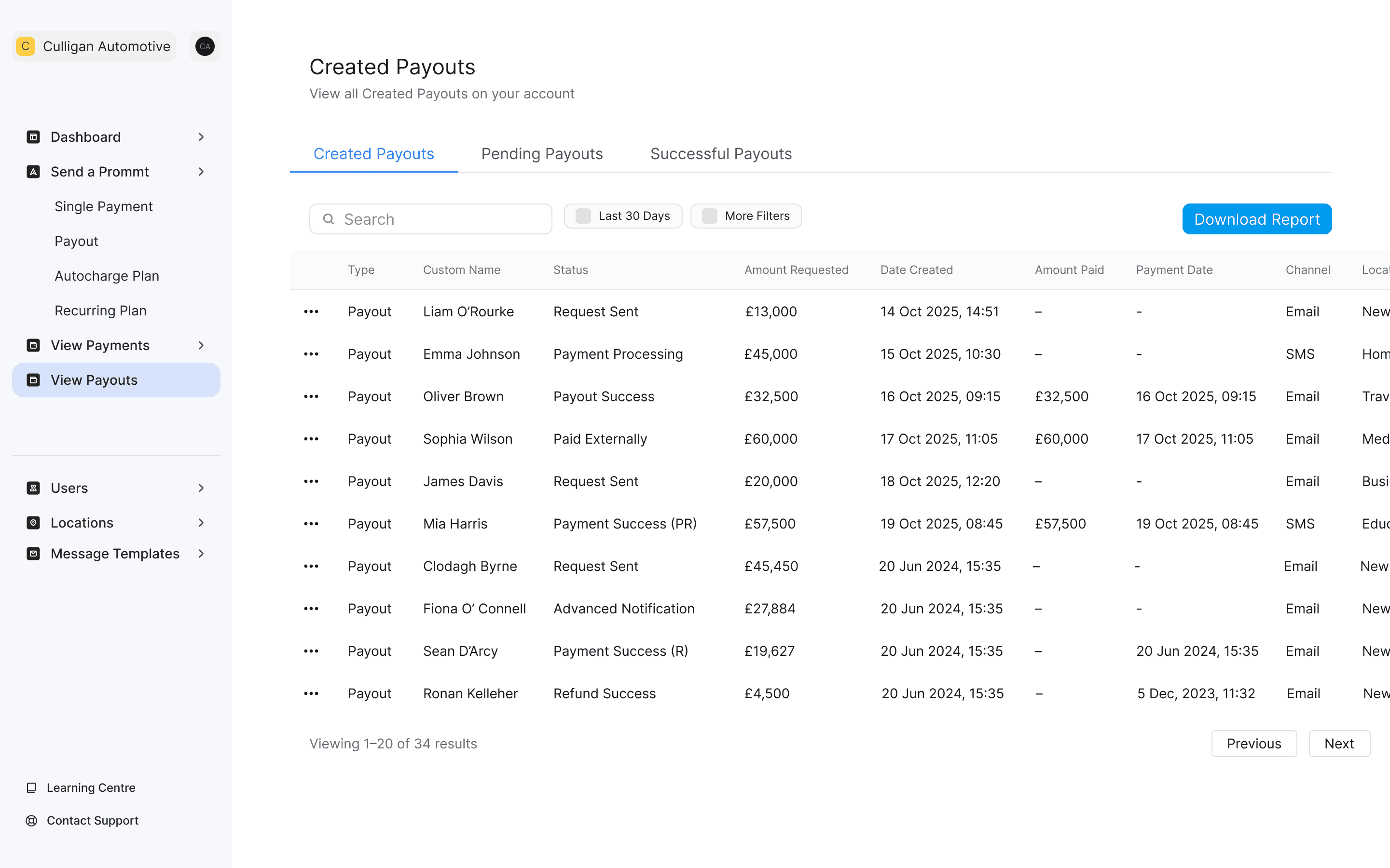Click the Download Report button

(x=1257, y=219)
